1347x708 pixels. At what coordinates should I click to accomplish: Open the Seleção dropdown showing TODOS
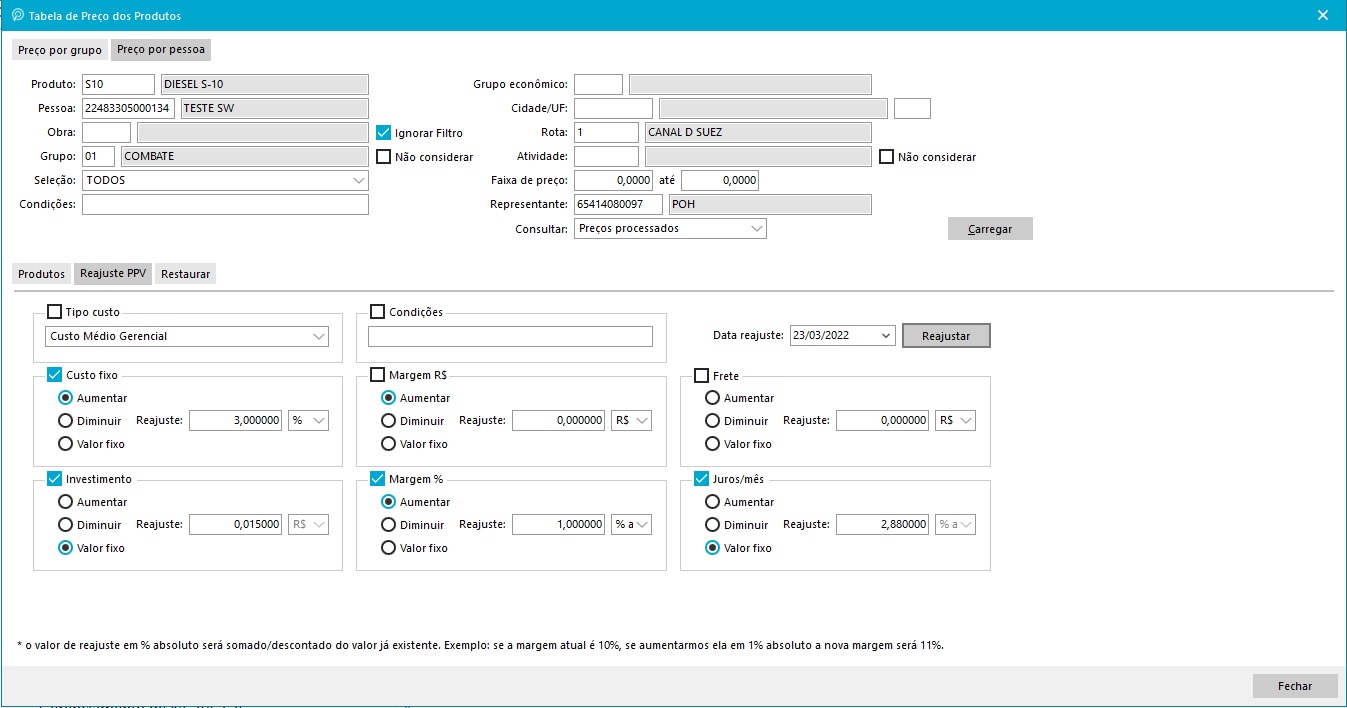pyautogui.click(x=225, y=180)
